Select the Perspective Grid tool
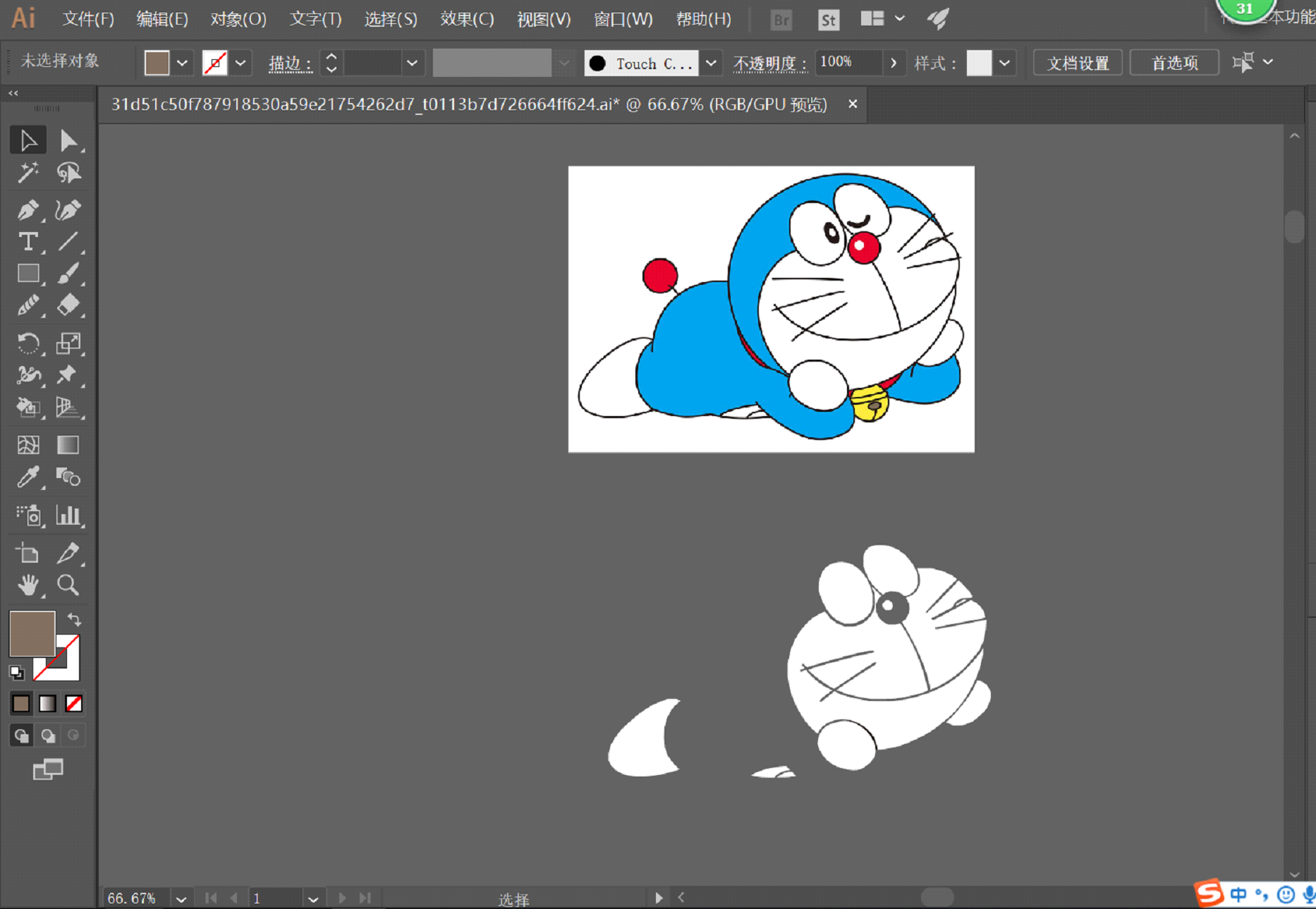 (x=68, y=407)
